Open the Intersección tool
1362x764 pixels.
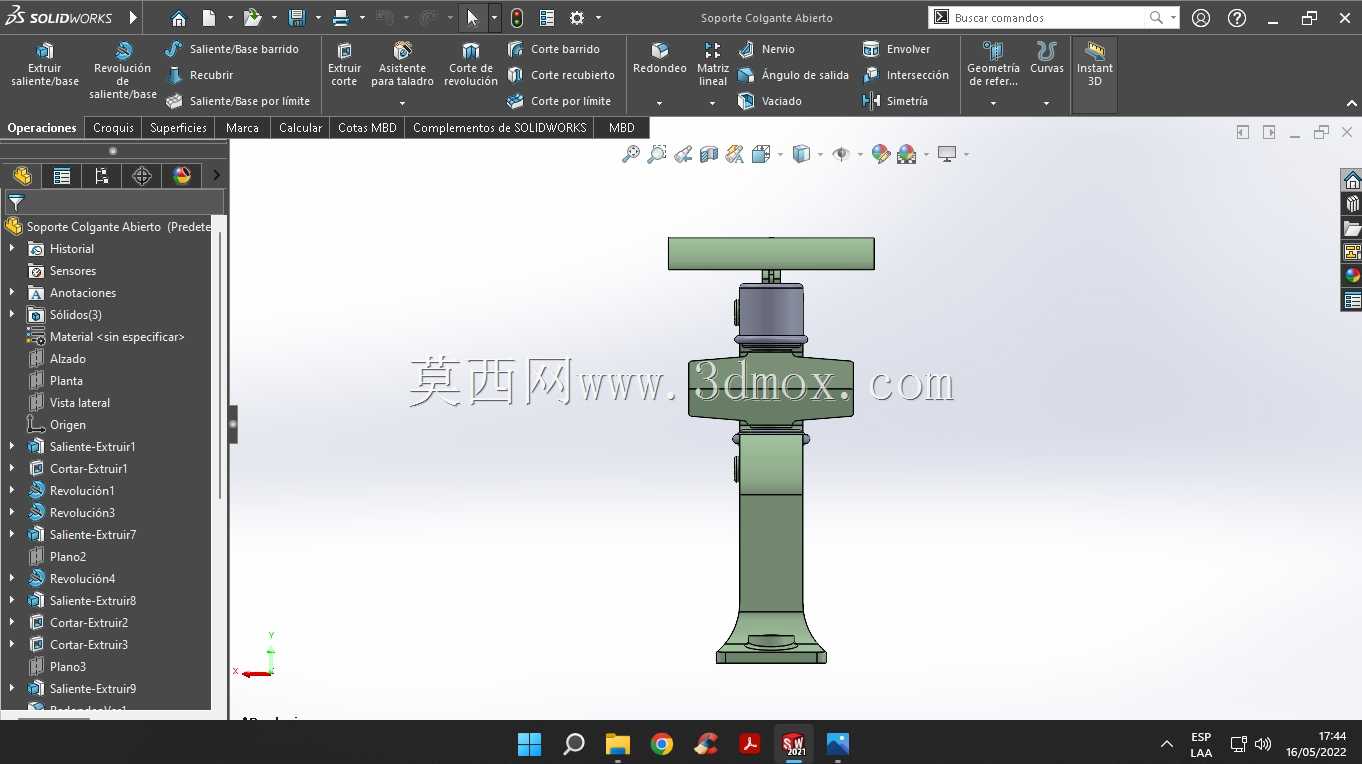pos(906,75)
